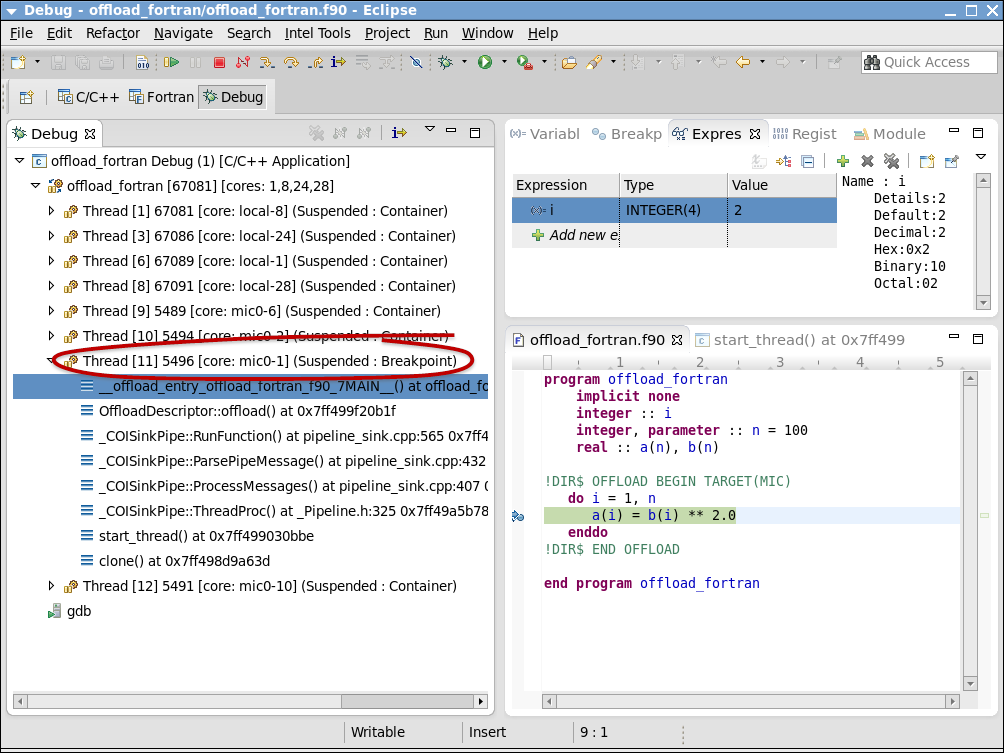The width and height of the screenshot is (1004, 753).
Task: Expand Thread [1] 67081 node
Action: click(52, 211)
